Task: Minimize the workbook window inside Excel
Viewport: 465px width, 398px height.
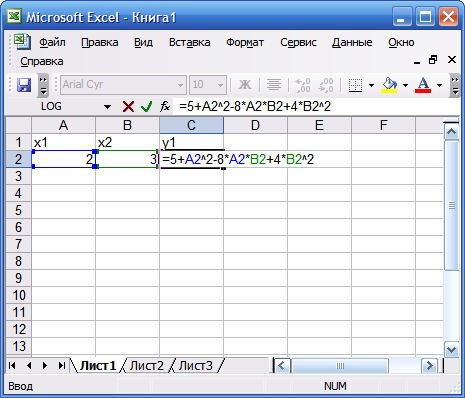Action: (417, 61)
